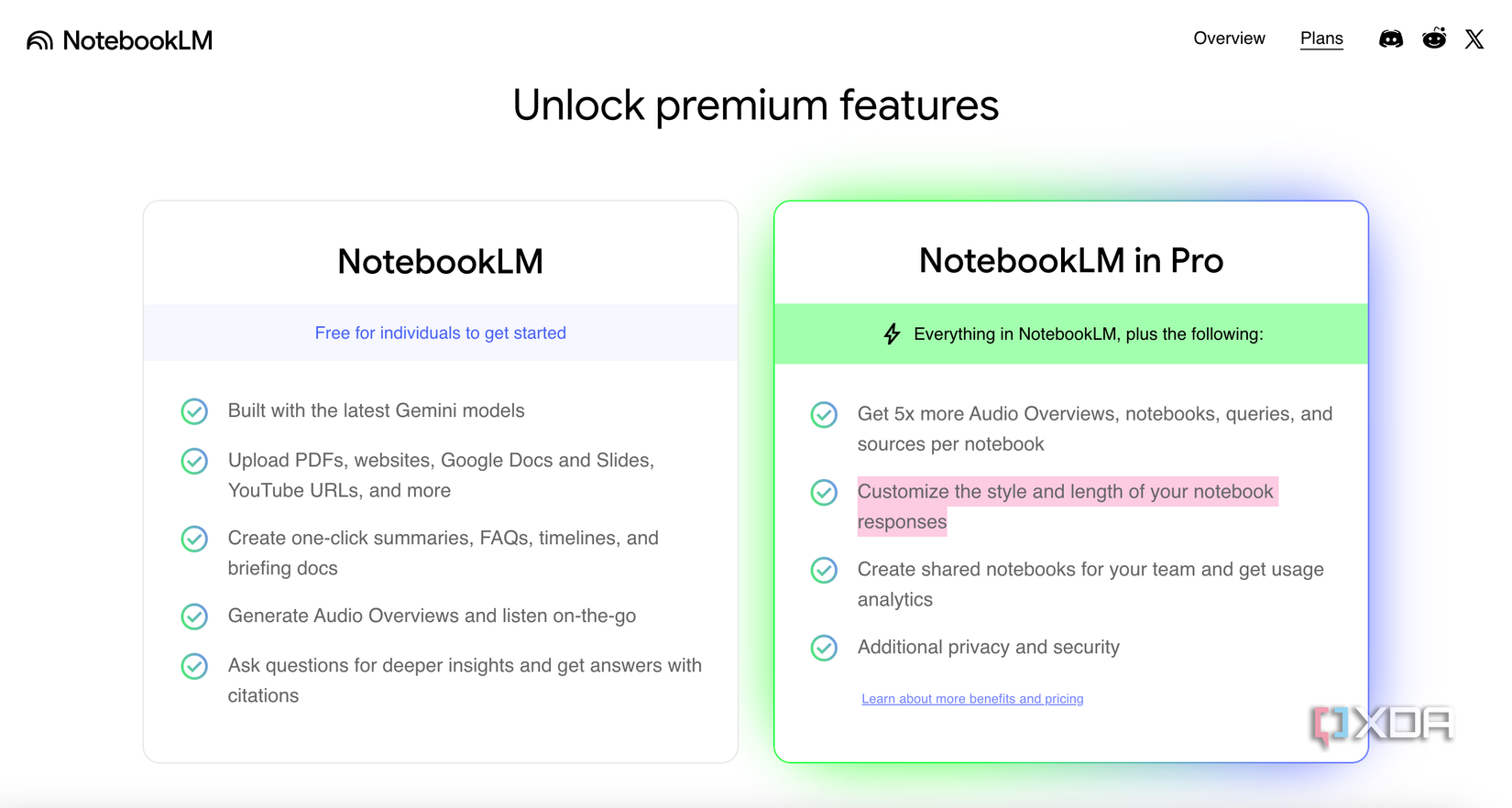The height and width of the screenshot is (808, 1512).
Task: Click Free for individuals to get started
Action: (440, 333)
